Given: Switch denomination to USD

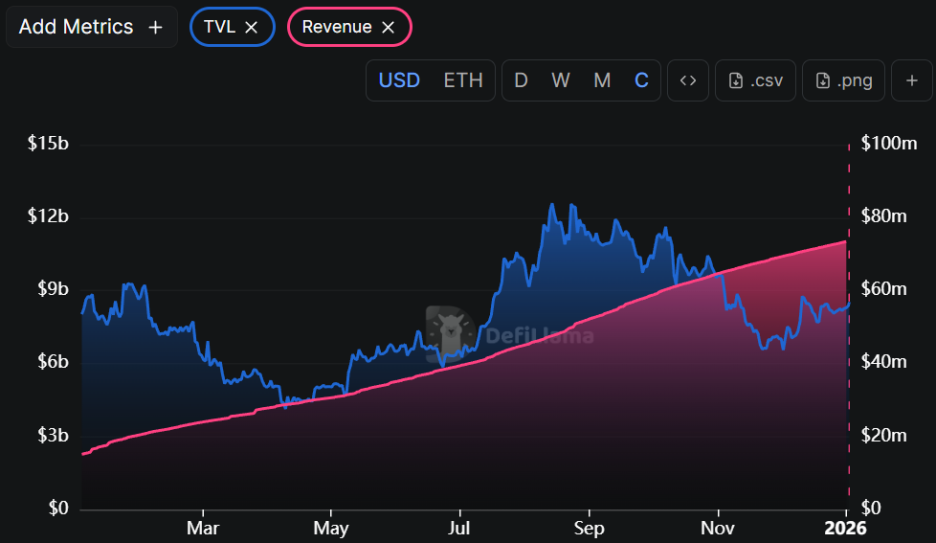Looking at the screenshot, I should pos(399,81).
